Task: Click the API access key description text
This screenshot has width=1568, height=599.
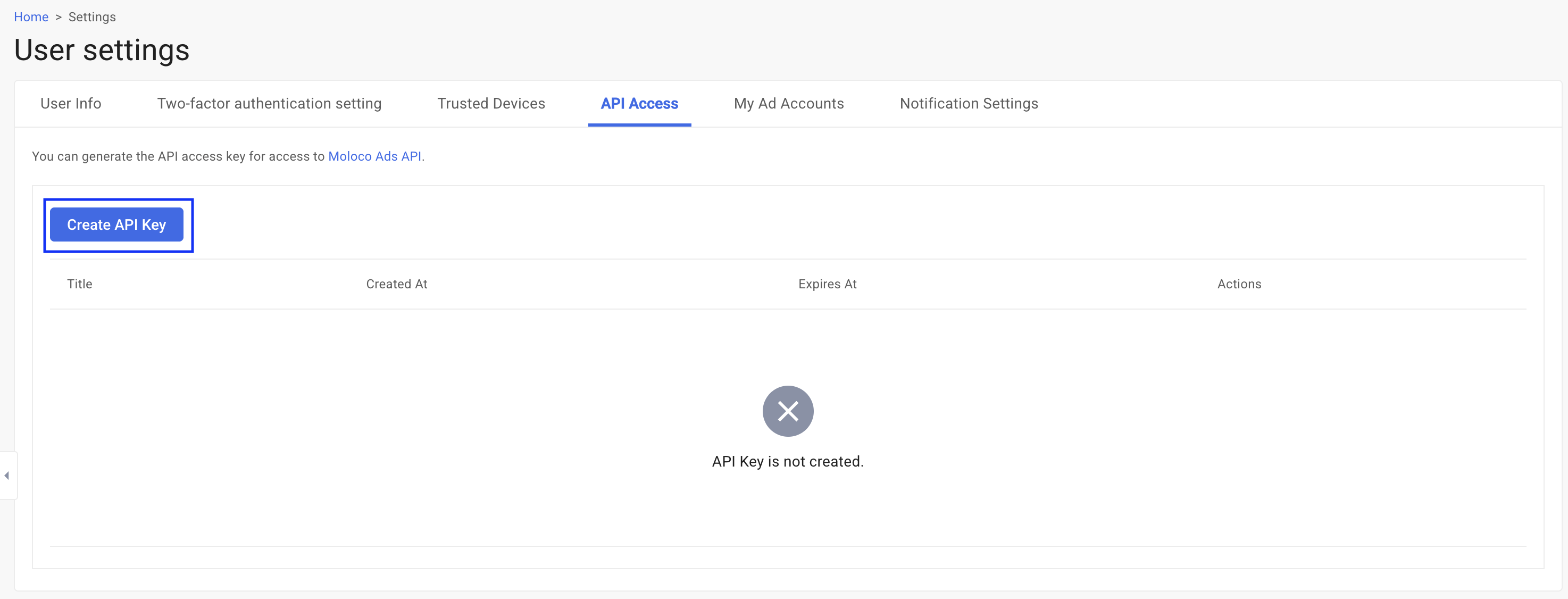Action: [178, 156]
